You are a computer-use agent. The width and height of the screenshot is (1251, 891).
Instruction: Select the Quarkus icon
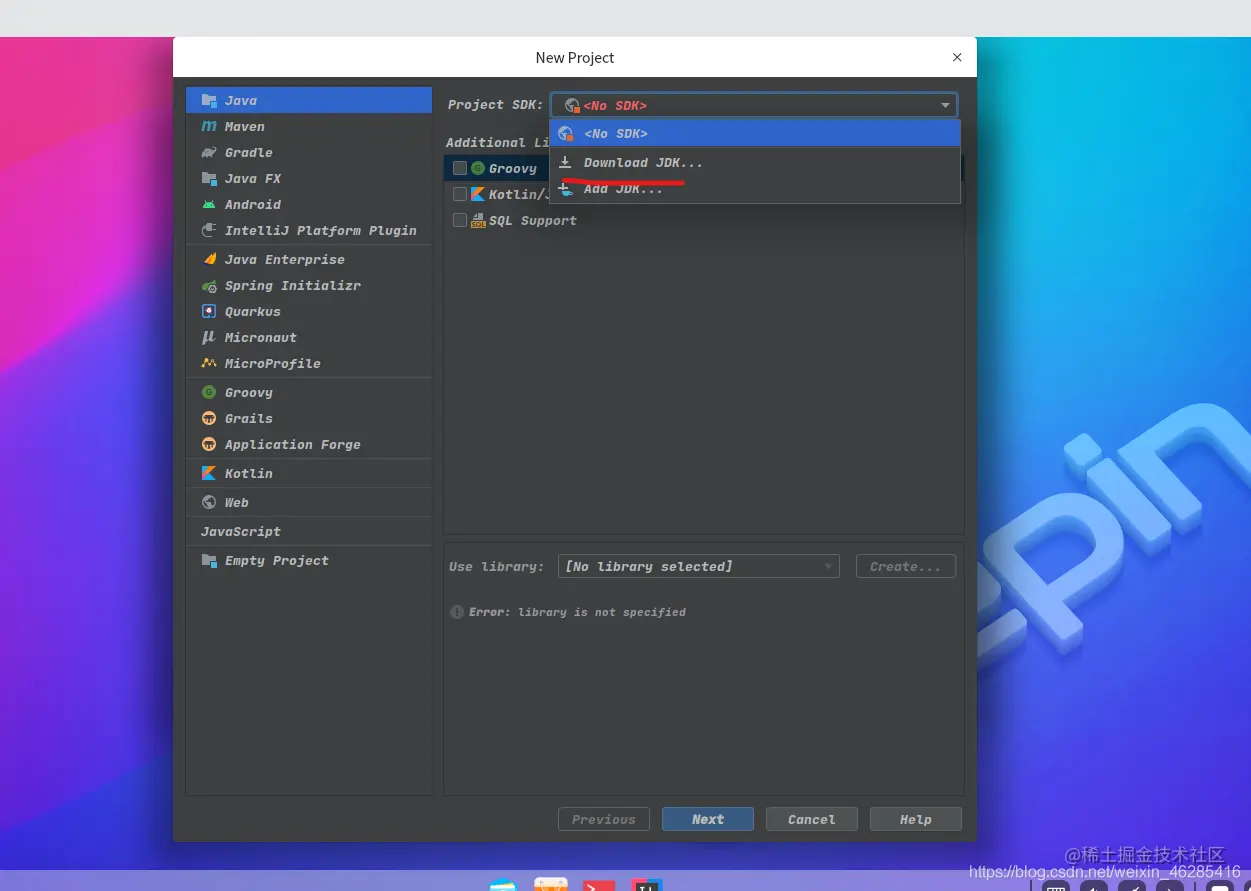209,311
